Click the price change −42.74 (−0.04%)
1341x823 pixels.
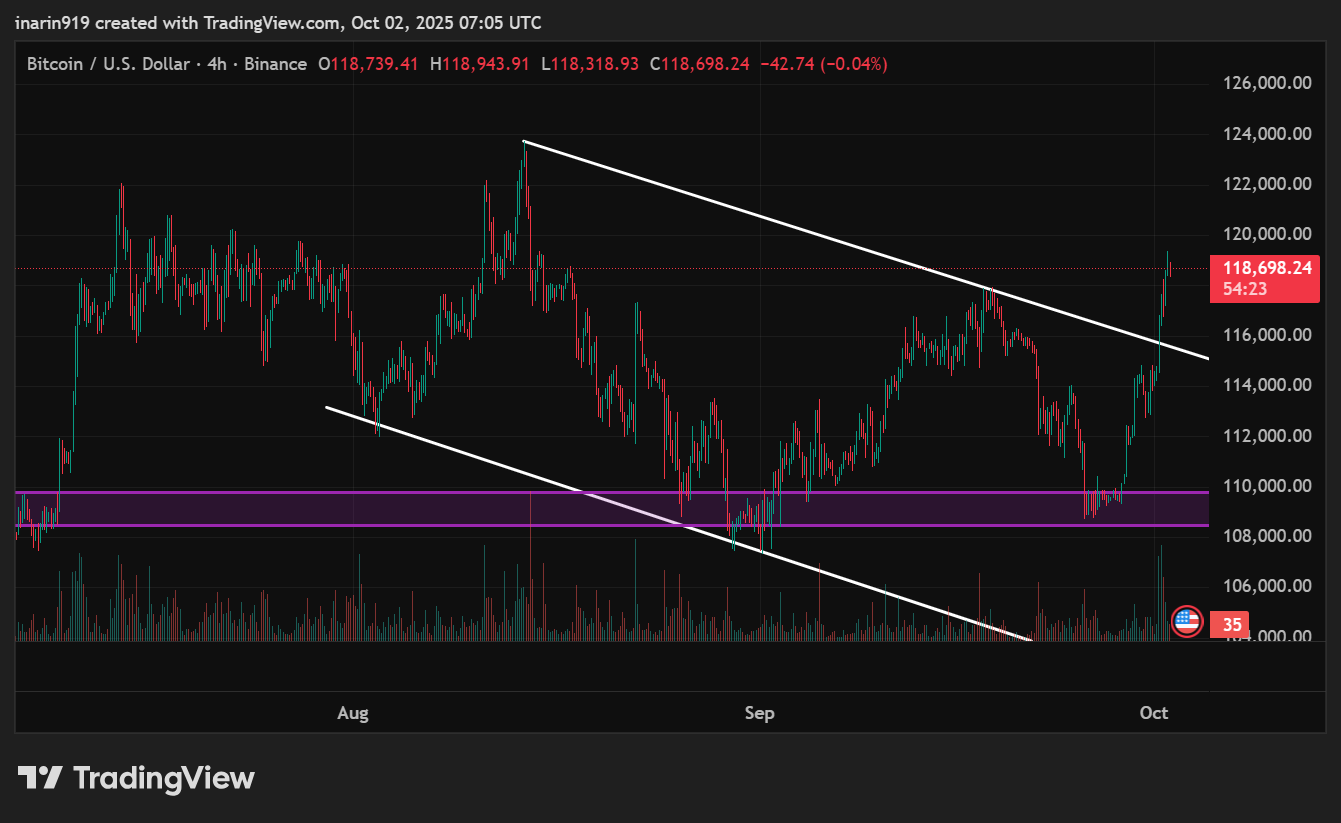824,64
